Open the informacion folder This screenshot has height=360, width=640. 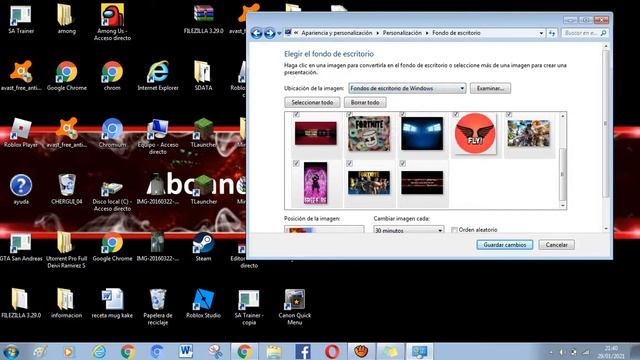tap(66, 303)
